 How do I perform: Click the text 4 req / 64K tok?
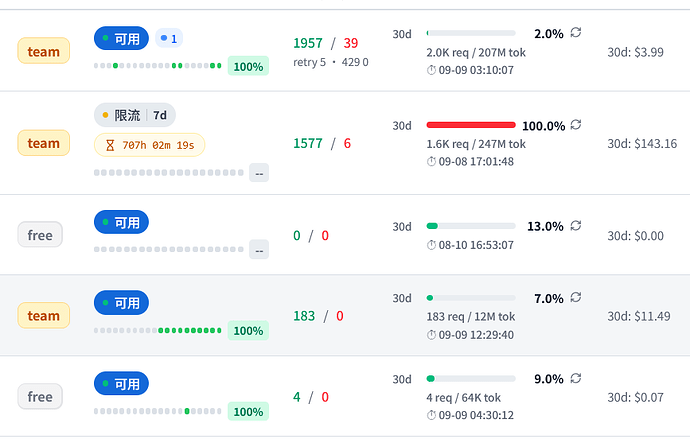click(463, 398)
